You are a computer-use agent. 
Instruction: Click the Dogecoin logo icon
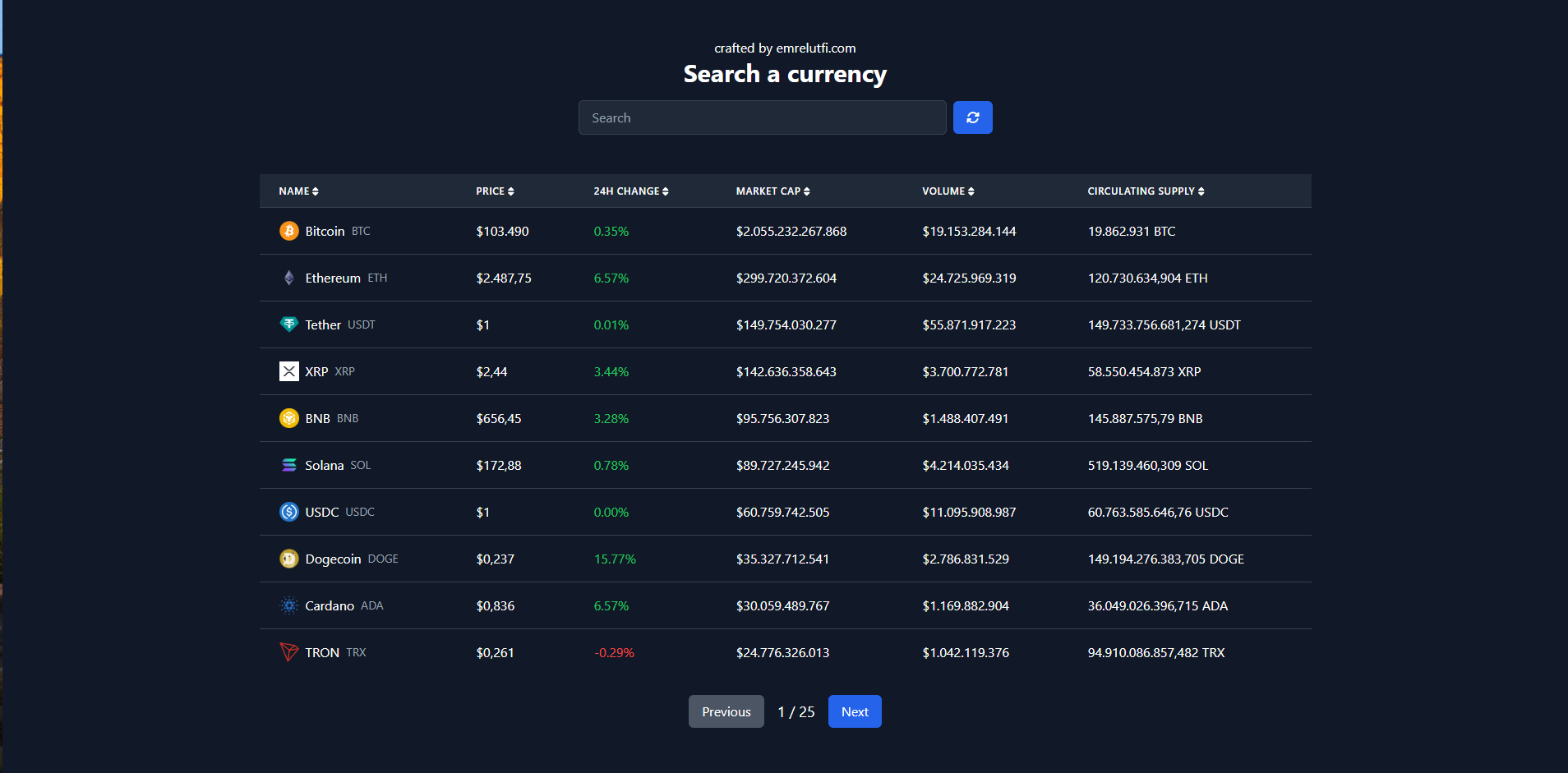tap(289, 559)
